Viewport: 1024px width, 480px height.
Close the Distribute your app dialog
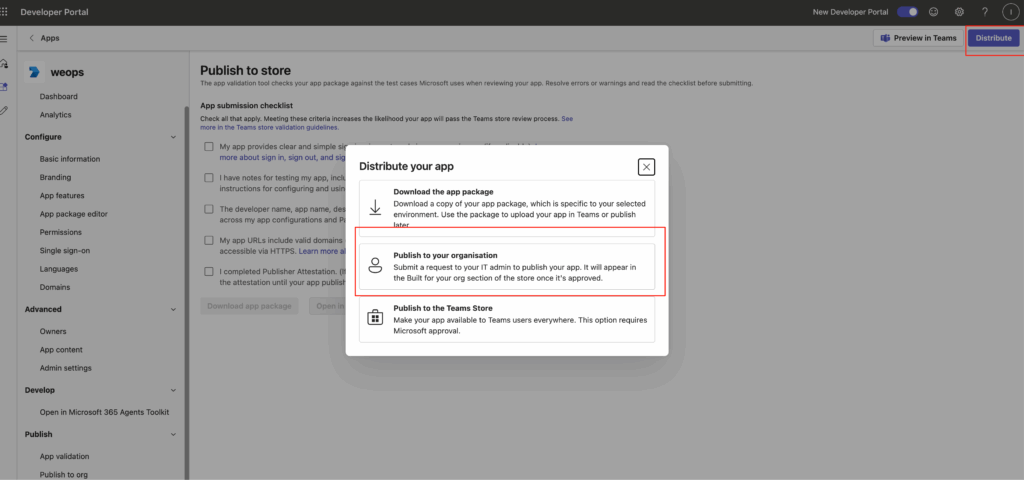tap(647, 167)
